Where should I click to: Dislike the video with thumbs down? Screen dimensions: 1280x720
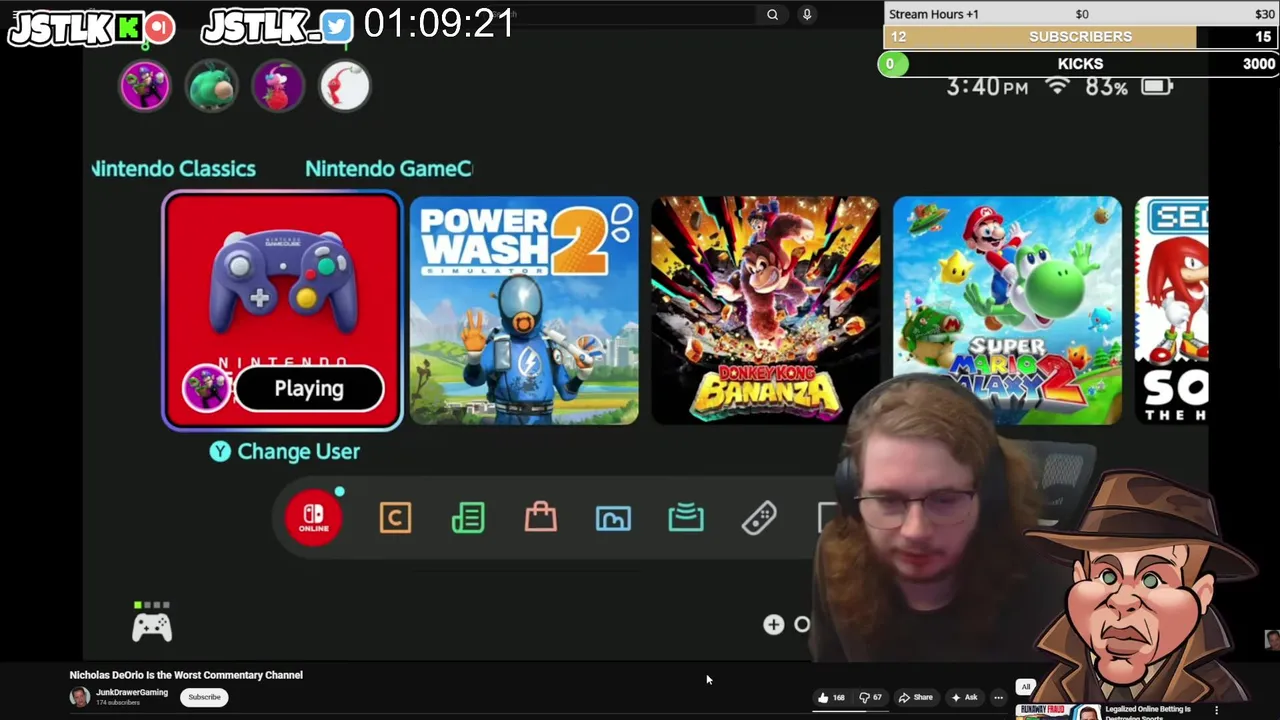pyautogui.click(x=871, y=697)
